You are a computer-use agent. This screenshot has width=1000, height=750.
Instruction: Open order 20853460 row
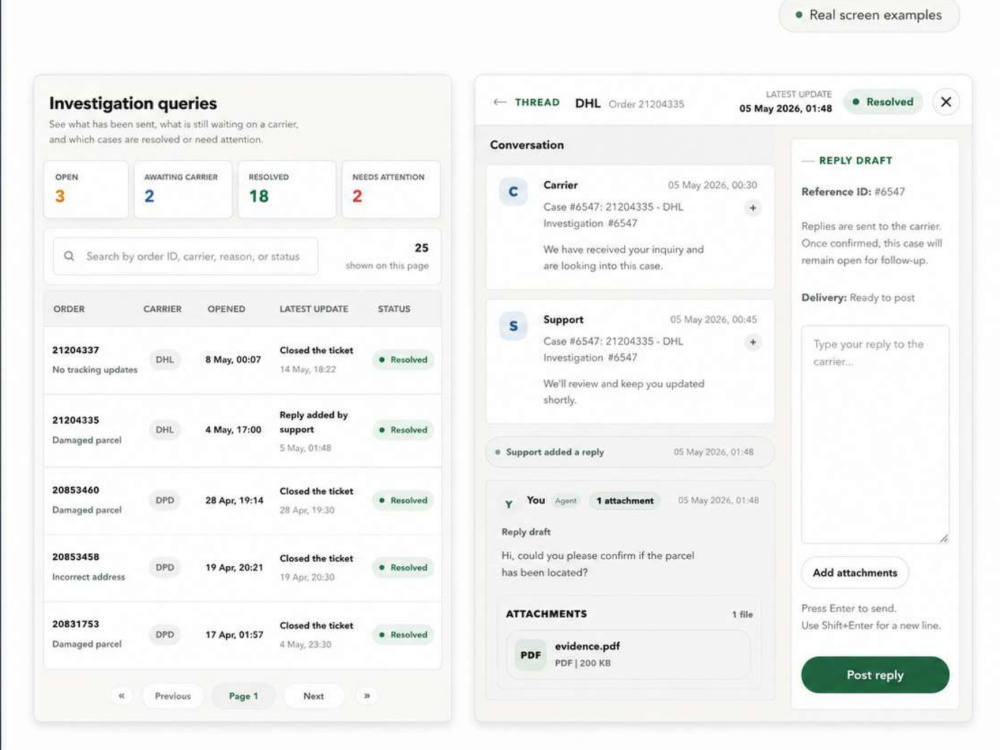point(242,501)
